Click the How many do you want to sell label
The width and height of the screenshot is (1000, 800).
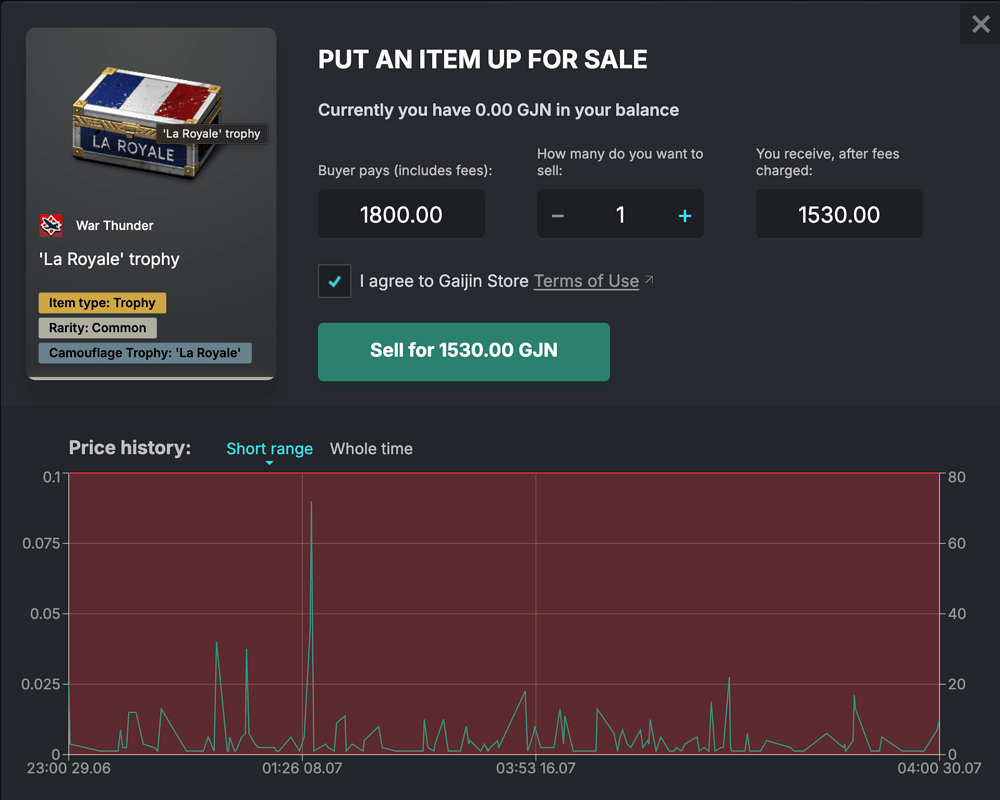coord(620,162)
